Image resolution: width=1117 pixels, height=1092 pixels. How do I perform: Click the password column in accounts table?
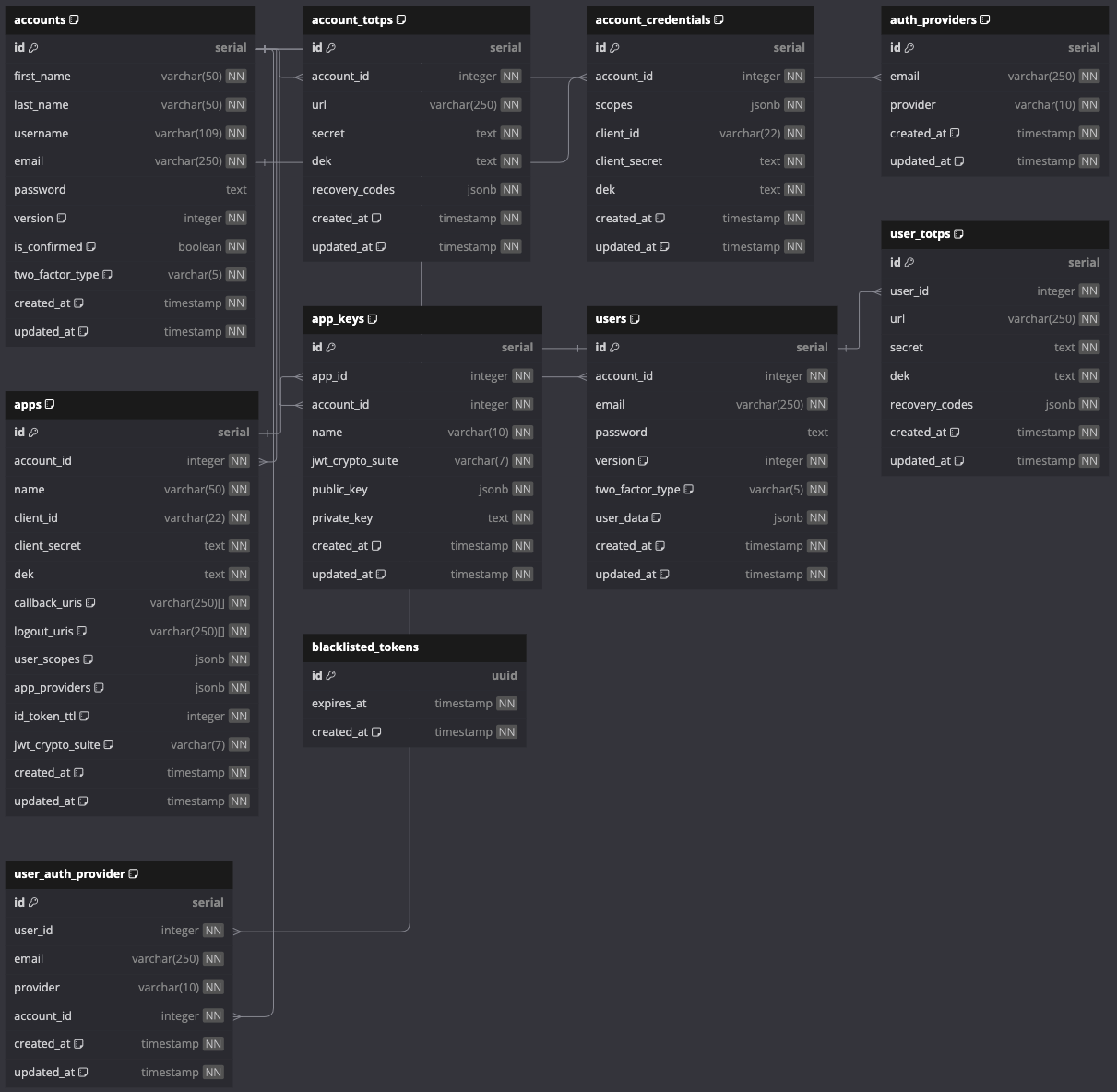(x=130, y=190)
